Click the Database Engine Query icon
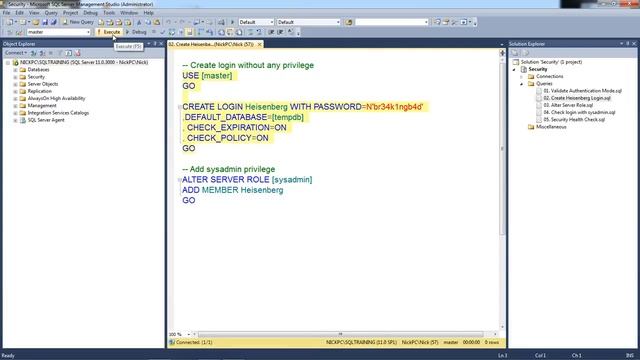Viewport: 640px width, 360px height. (101, 22)
